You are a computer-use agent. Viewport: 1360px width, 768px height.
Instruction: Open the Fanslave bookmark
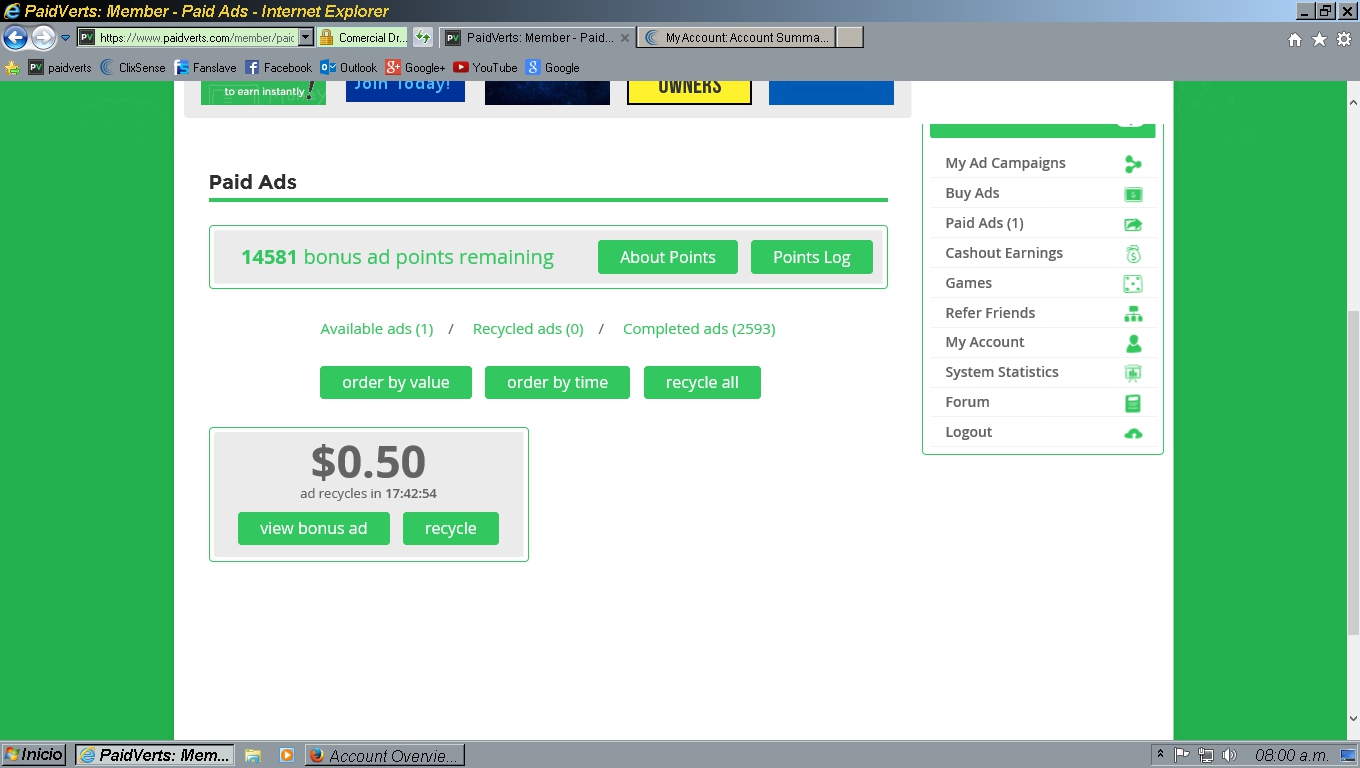(x=205, y=68)
